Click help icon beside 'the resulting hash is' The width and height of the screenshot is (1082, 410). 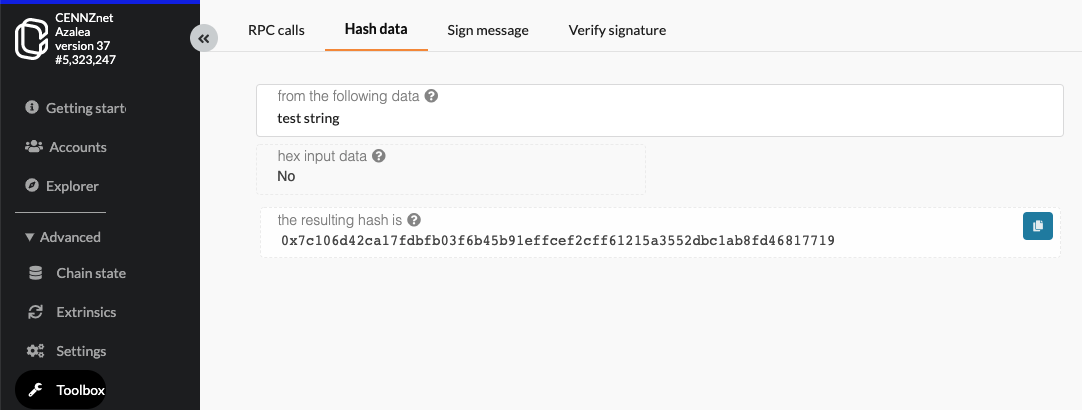click(x=413, y=220)
